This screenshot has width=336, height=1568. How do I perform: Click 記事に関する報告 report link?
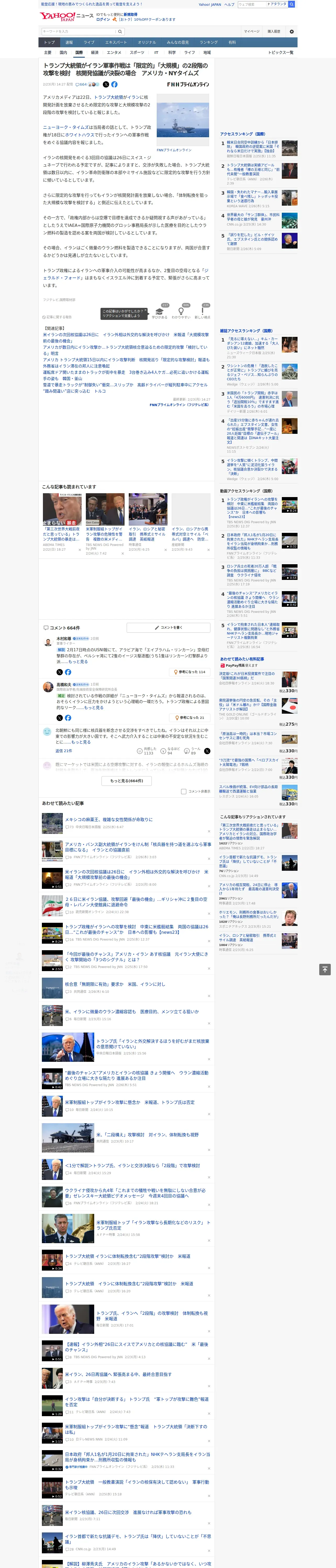click(57, 317)
